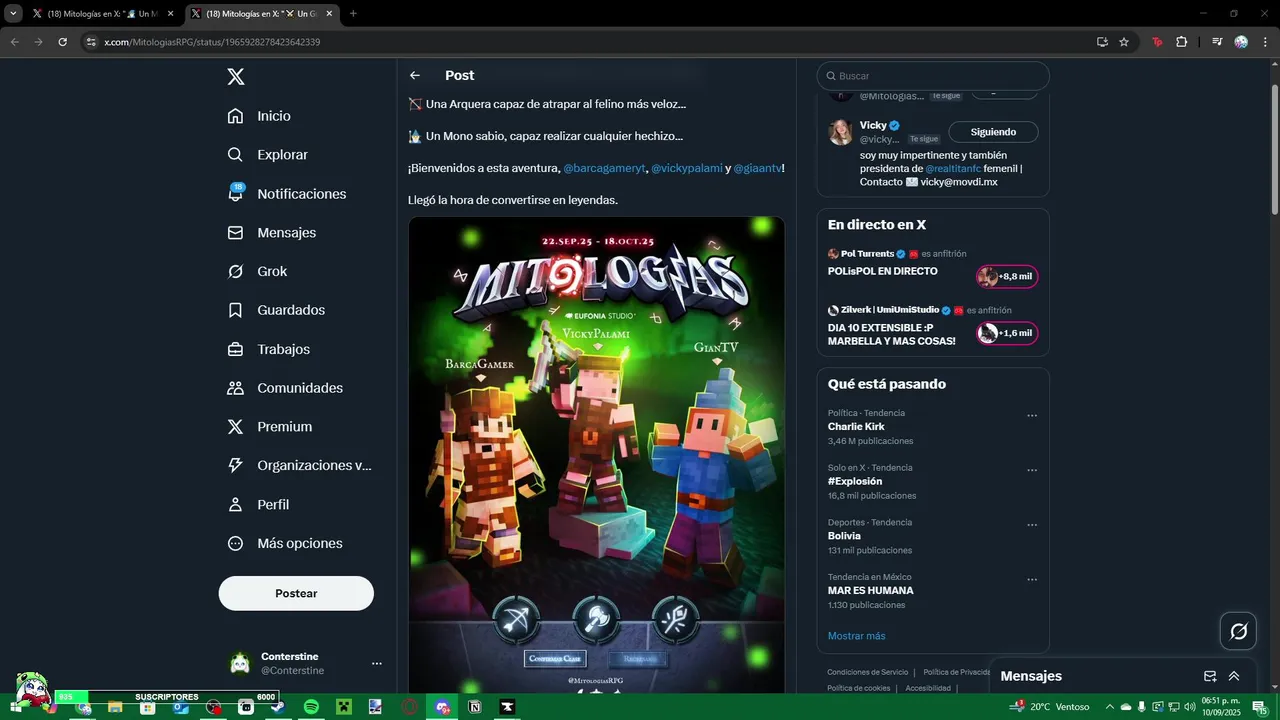This screenshot has width=1280, height=720.
Task: Open Perfil in the sidebar
Action: (258, 504)
